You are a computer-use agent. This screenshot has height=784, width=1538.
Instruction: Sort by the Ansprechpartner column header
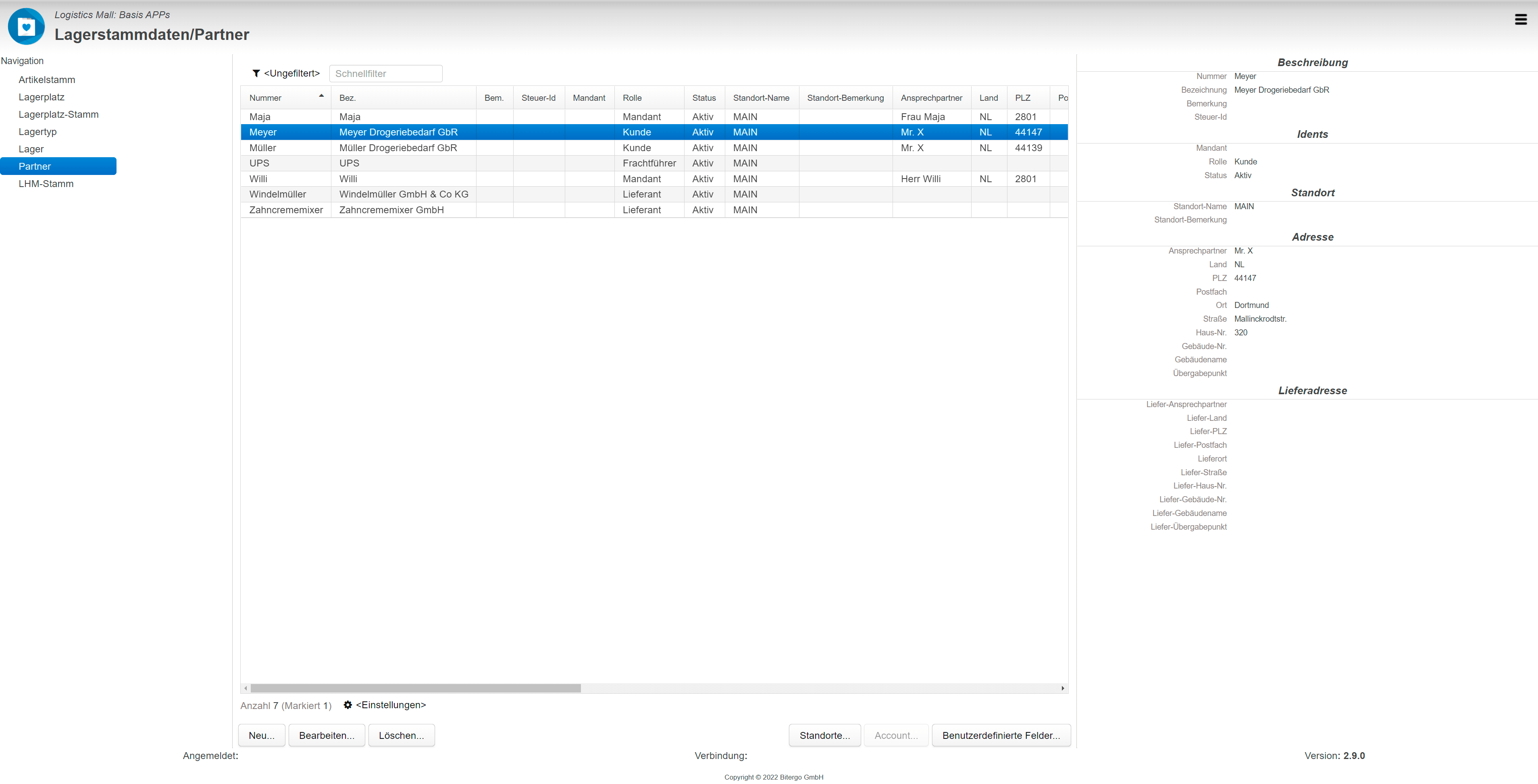[x=931, y=97]
